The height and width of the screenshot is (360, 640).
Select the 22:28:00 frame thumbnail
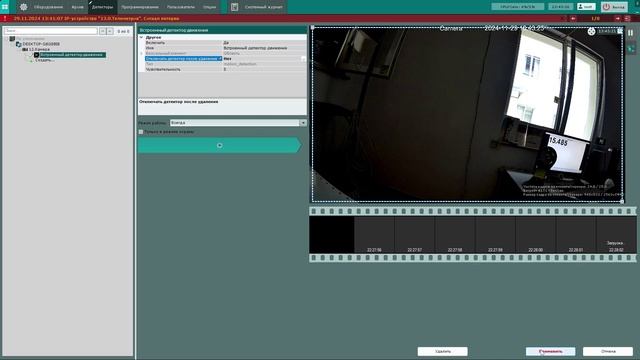[x=536, y=234]
